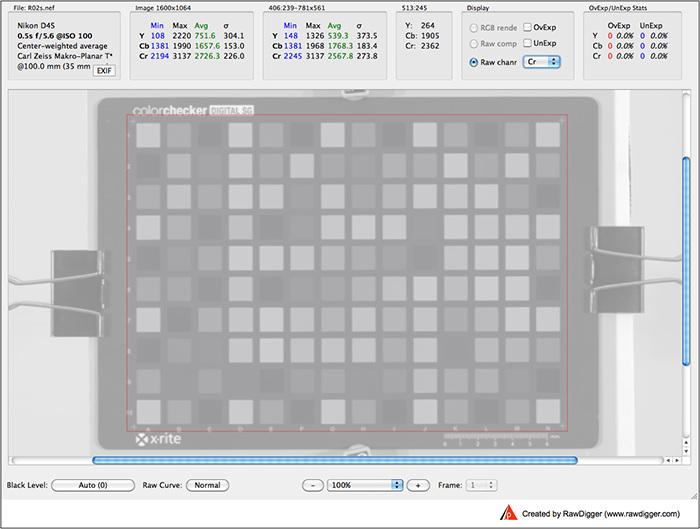Click the Cr average value 2726.3
This screenshot has width=700, height=529.
pyautogui.click(x=207, y=56)
